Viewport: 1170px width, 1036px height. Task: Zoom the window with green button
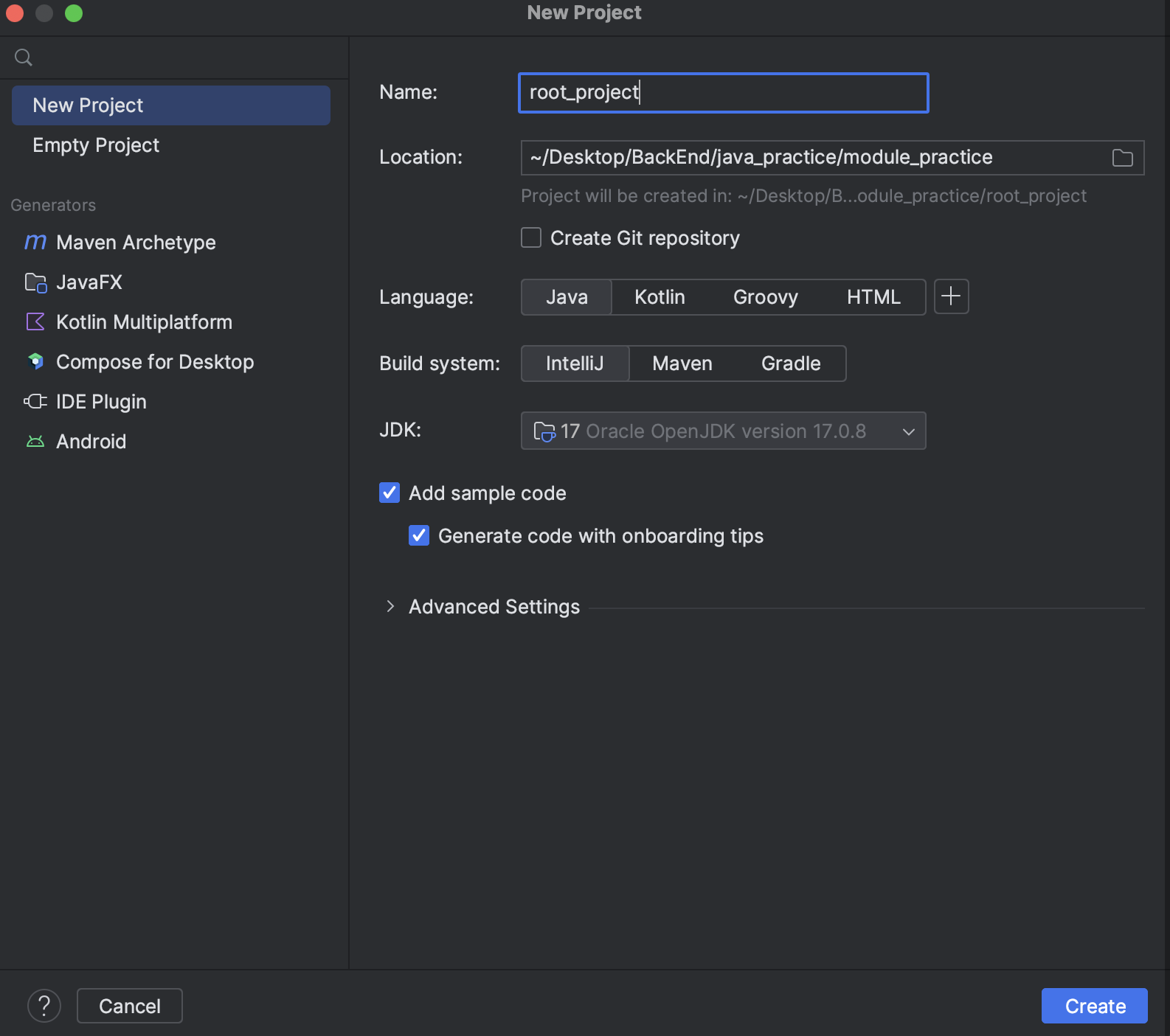pos(74,13)
